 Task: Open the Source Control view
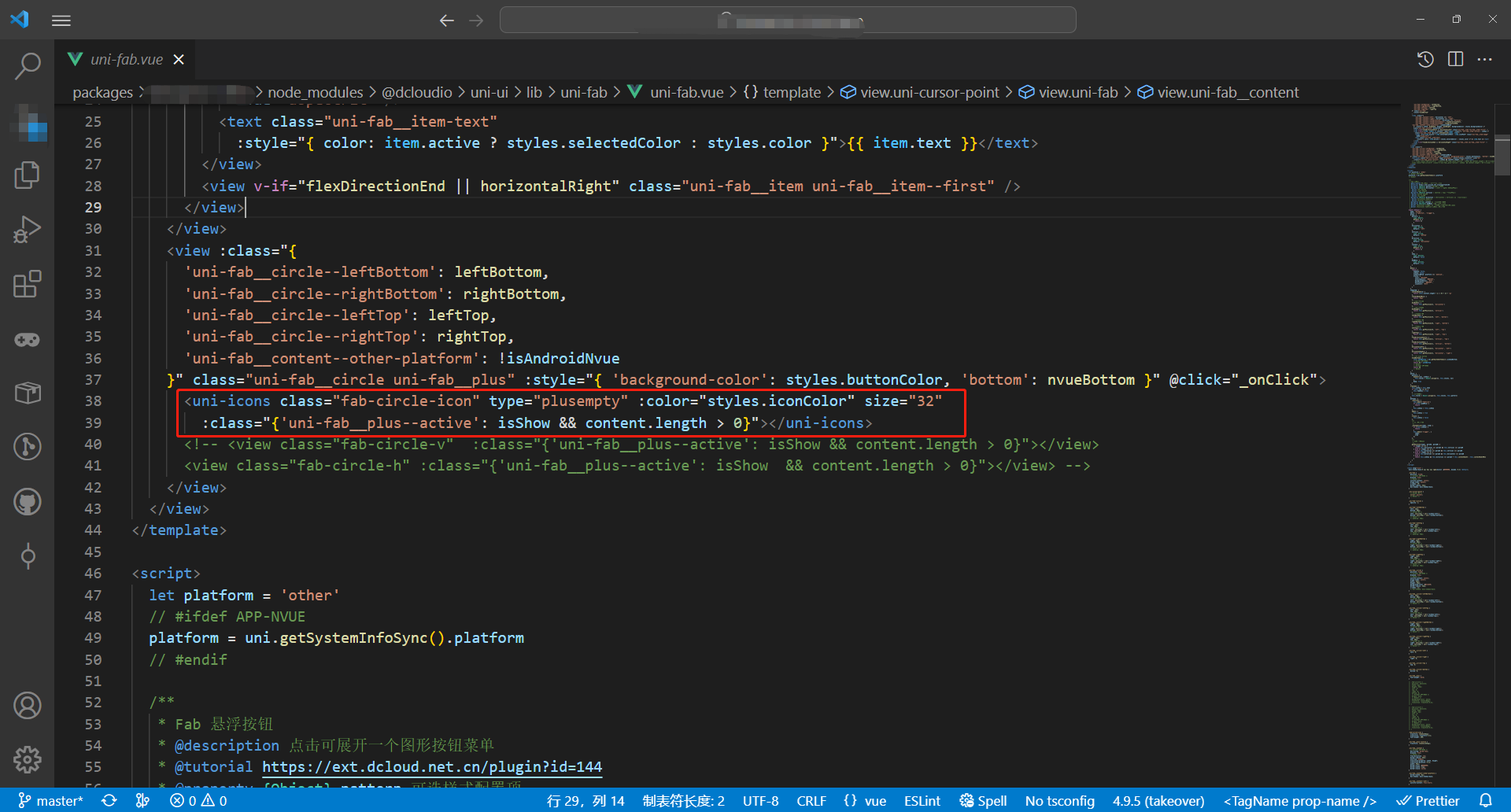click(x=28, y=446)
